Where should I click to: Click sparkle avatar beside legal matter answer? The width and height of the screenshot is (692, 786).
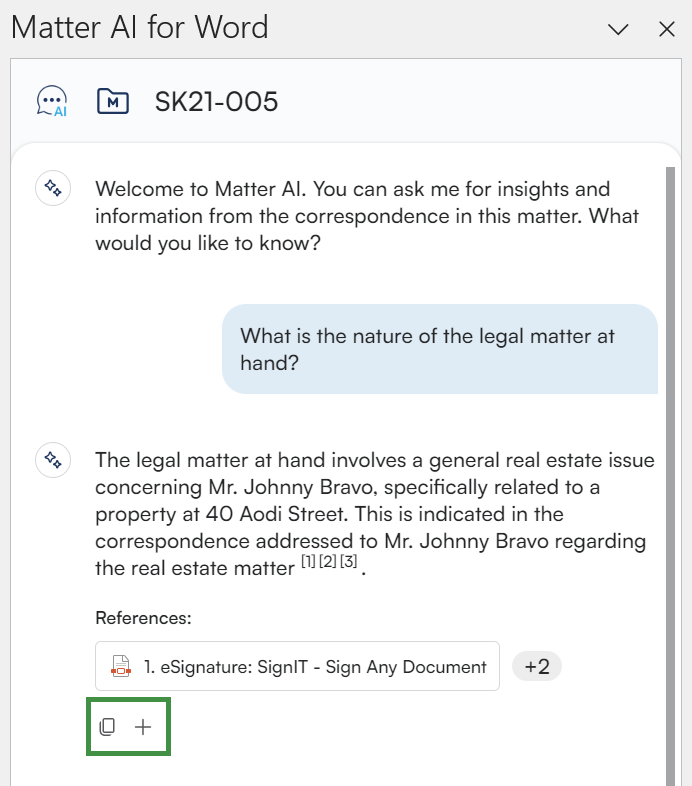coord(52,460)
